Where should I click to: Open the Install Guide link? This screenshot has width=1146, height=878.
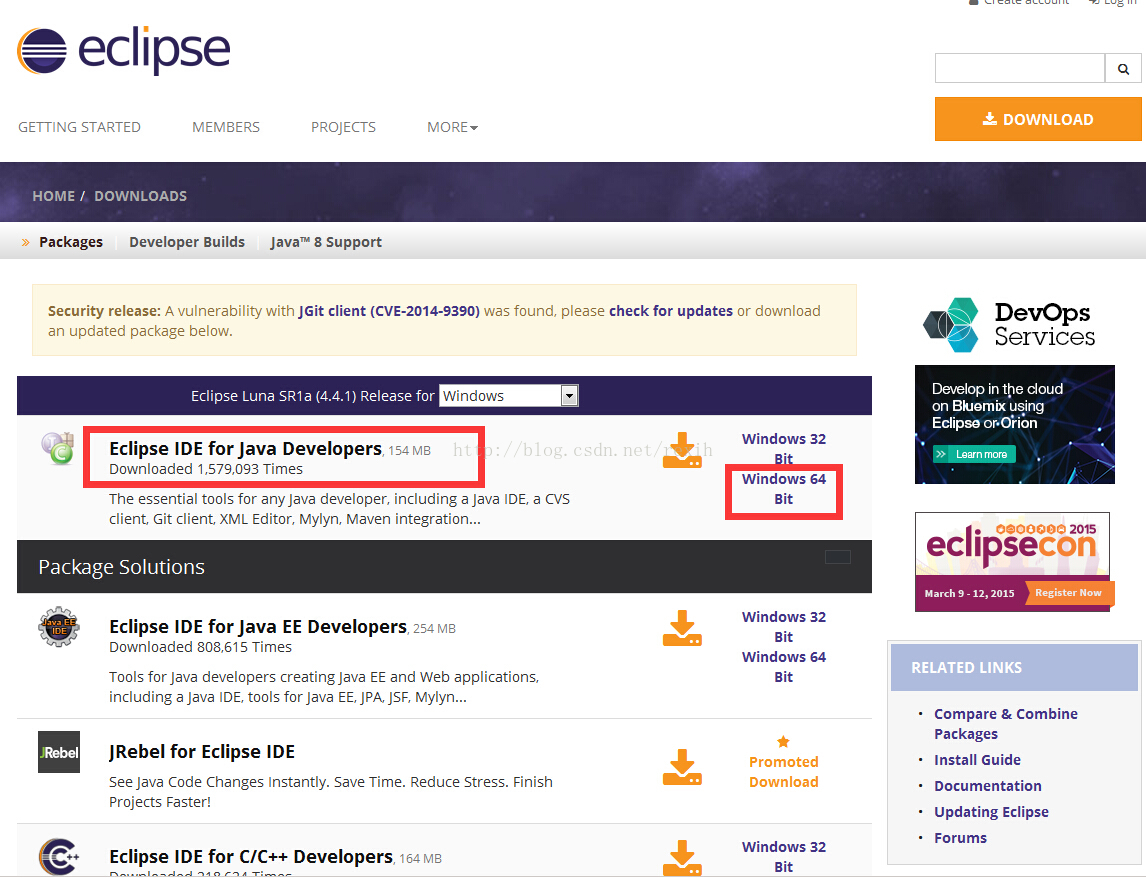(x=977, y=760)
